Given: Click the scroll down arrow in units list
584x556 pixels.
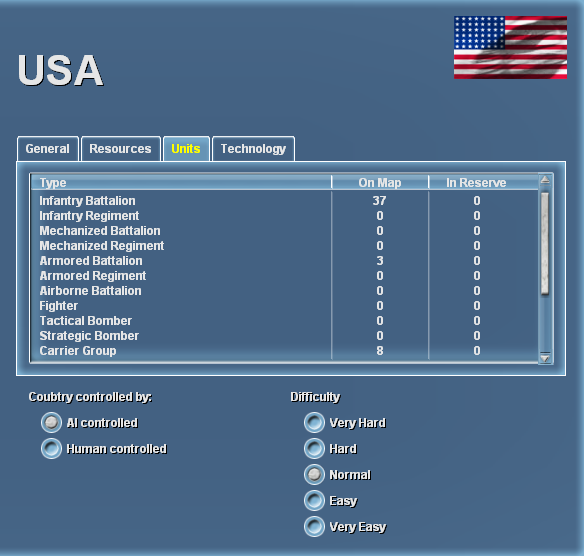Looking at the screenshot, I should coord(545,358).
